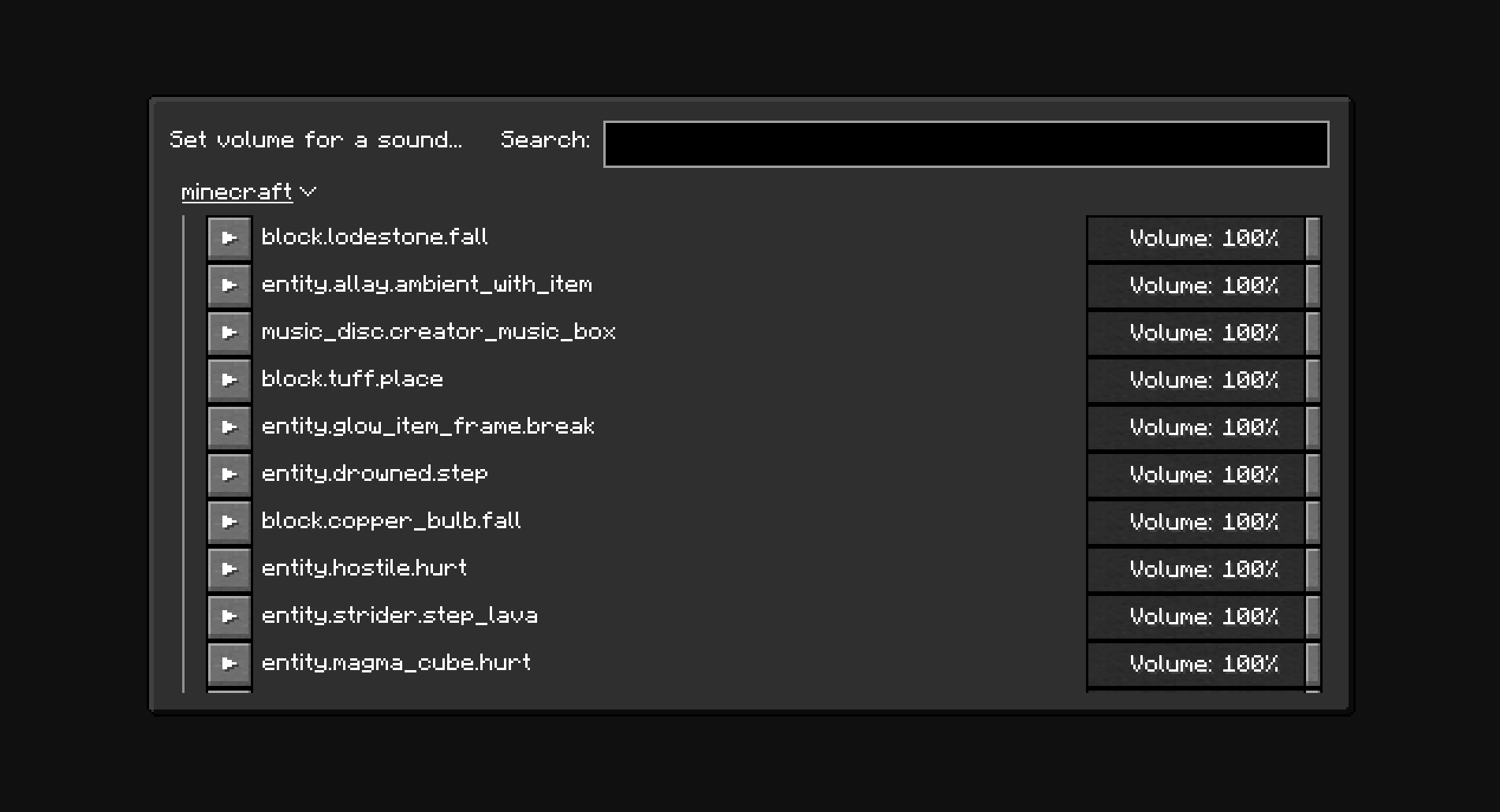1500x812 pixels.
Task: Play the entity.strider.step_lava sound preview
Action: coord(229,616)
